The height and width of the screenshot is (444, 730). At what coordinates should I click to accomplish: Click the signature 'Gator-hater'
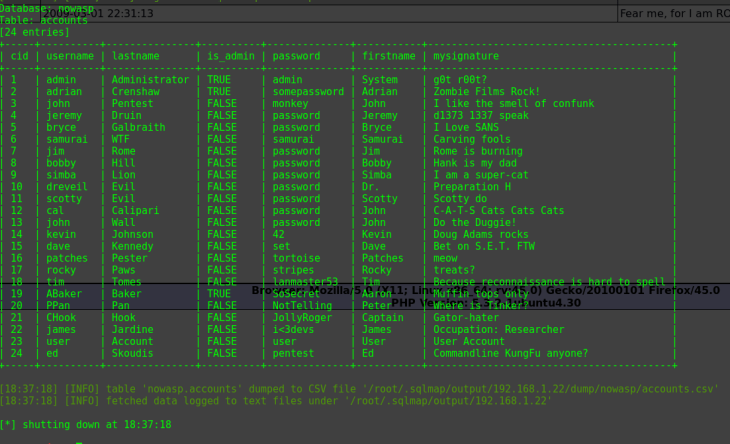(x=466, y=318)
